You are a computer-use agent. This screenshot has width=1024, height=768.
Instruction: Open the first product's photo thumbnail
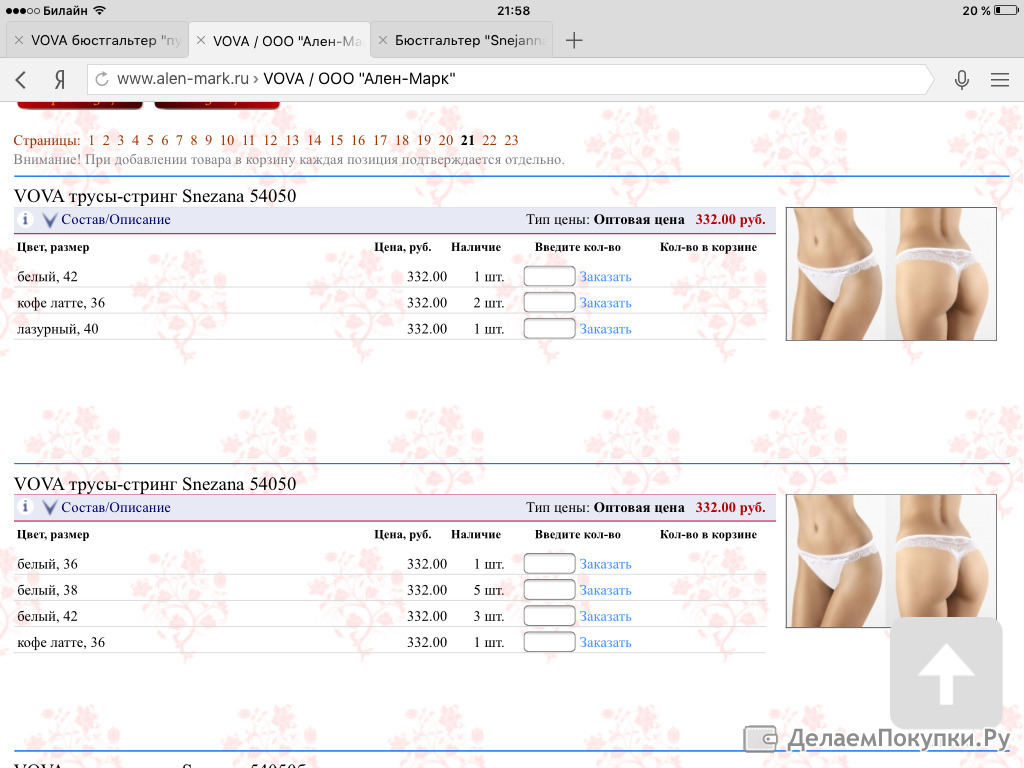pyautogui.click(x=891, y=274)
